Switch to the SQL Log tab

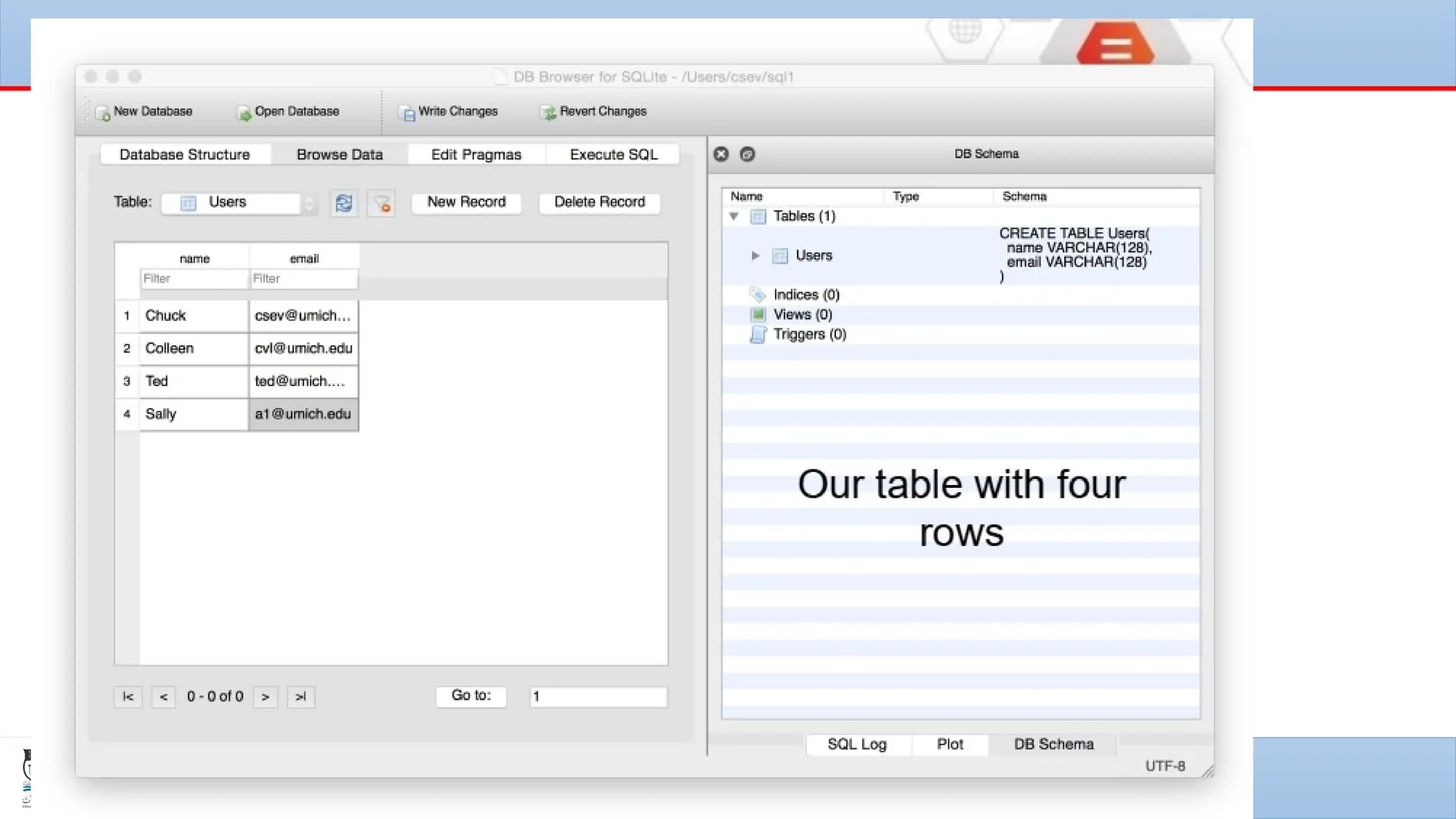click(x=857, y=744)
